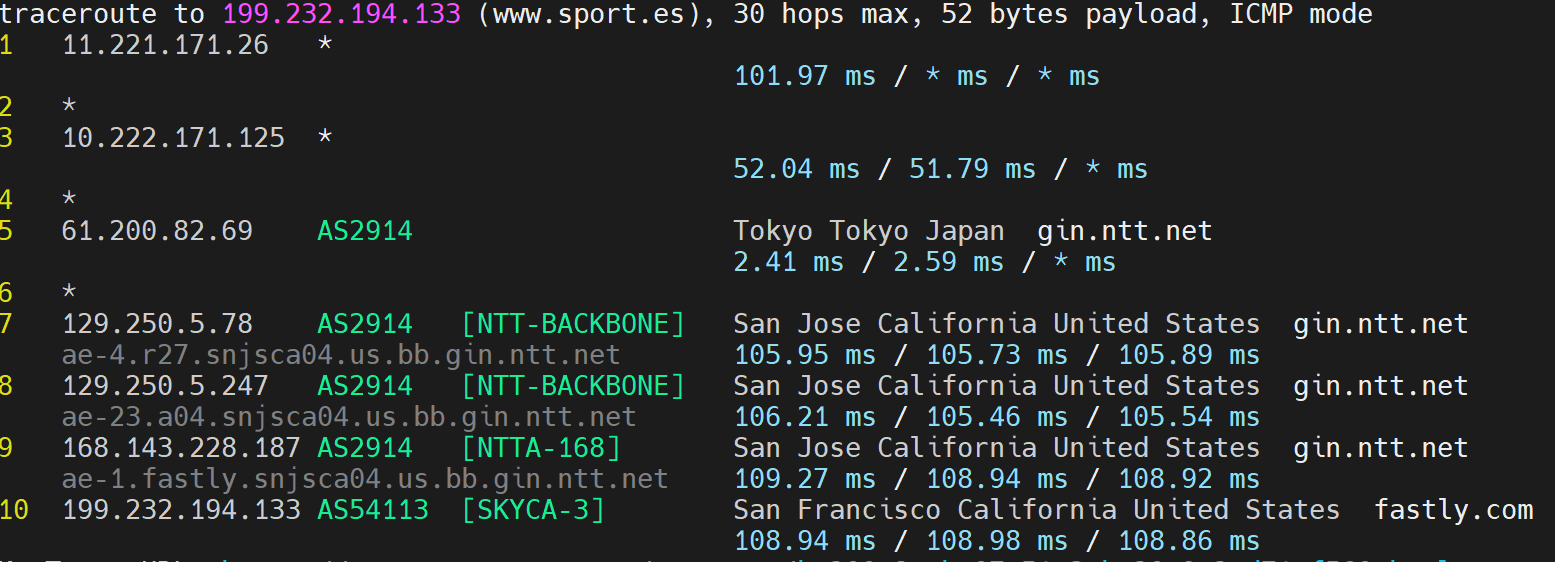Click the magenta destination IP in the traceroute header
The width and height of the screenshot is (1555, 562).
(x=341, y=14)
